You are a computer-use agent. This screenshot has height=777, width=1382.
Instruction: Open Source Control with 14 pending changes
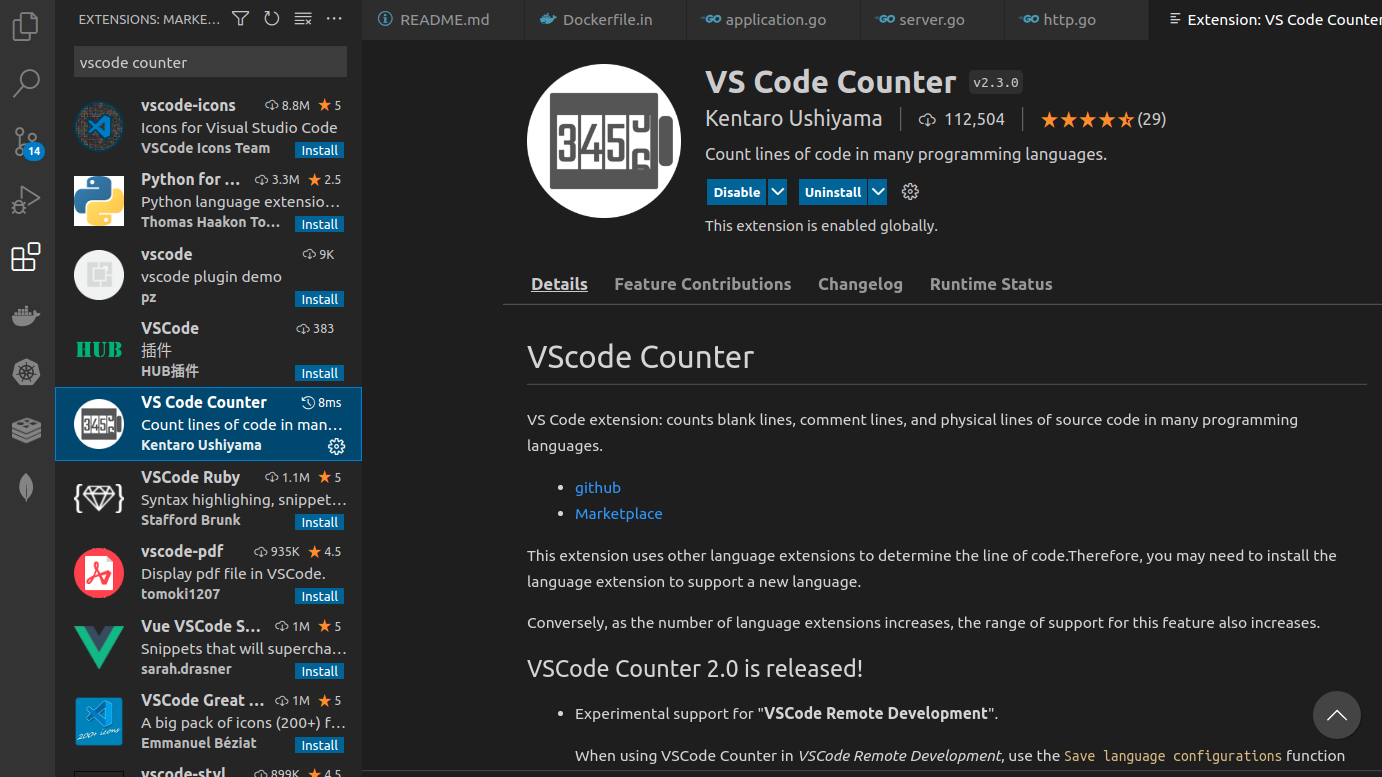[25, 142]
